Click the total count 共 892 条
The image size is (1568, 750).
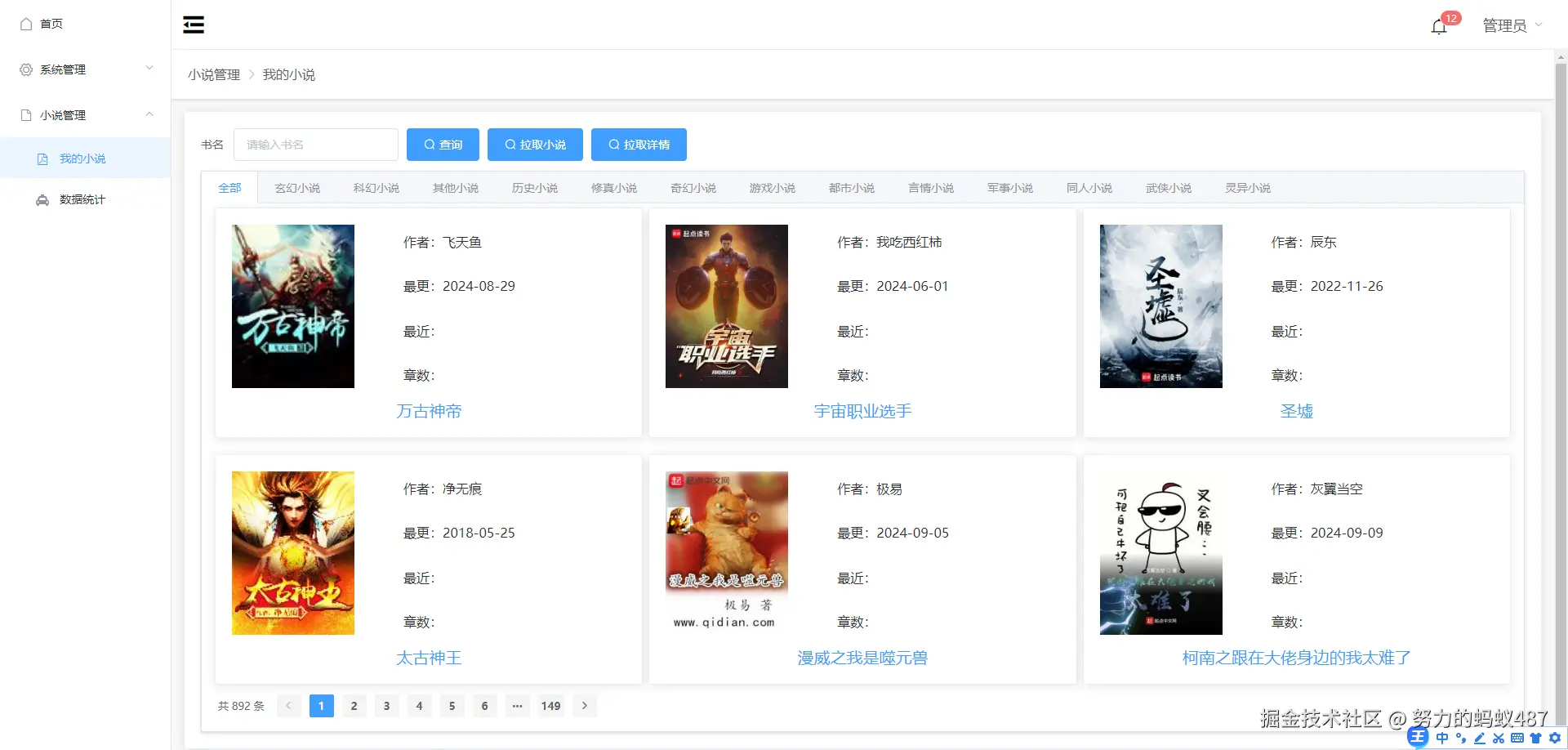coord(241,706)
